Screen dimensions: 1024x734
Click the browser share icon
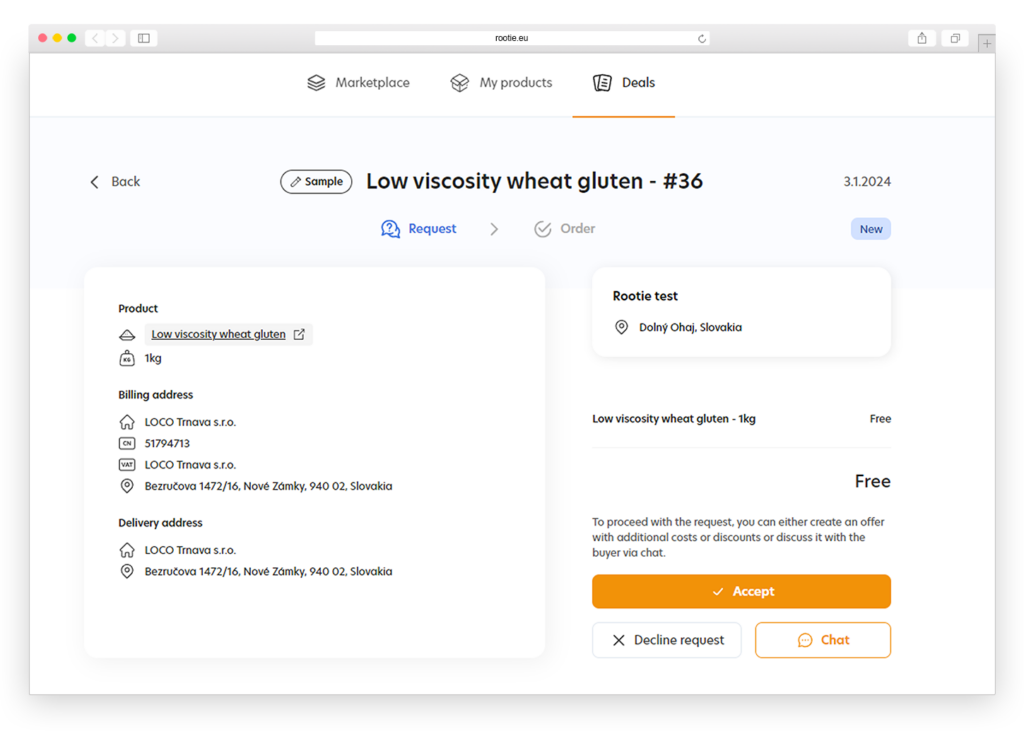(922, 39)
